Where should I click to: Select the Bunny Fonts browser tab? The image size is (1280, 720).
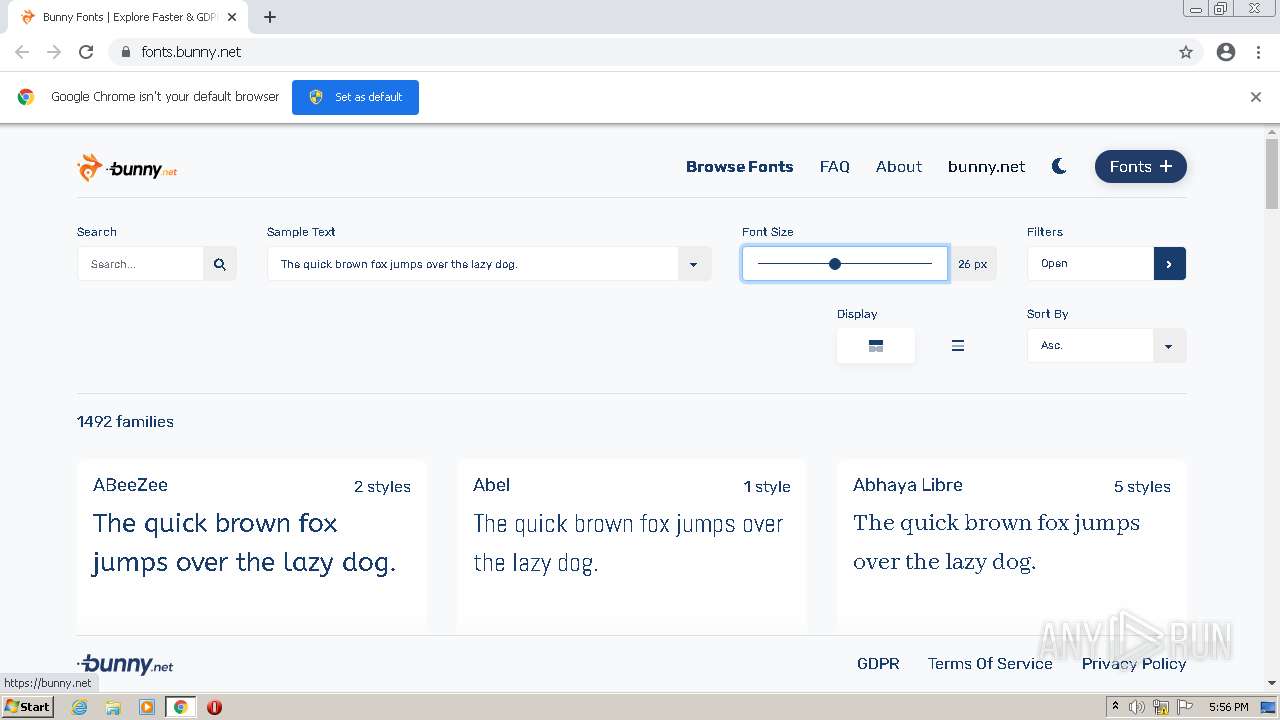tap(128, 17)
